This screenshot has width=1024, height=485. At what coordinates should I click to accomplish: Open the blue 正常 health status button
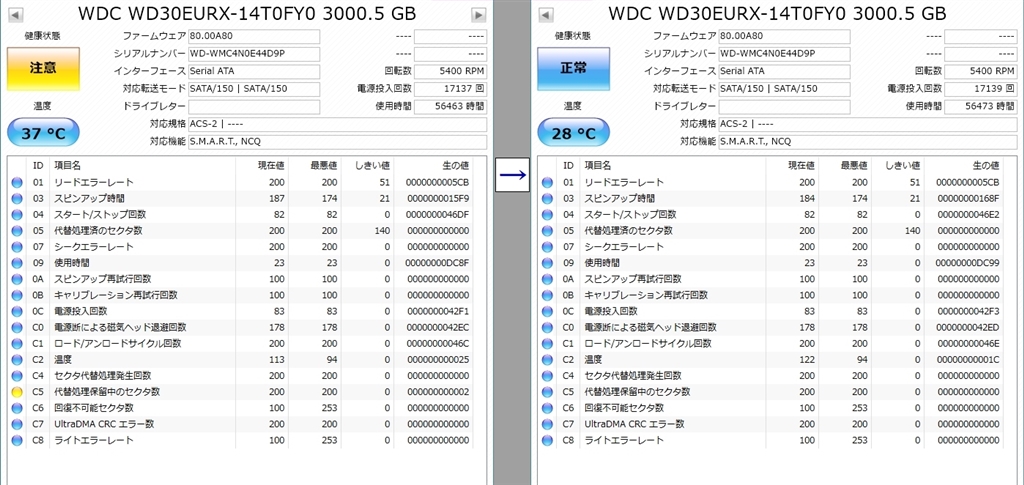tap(573, 69)
